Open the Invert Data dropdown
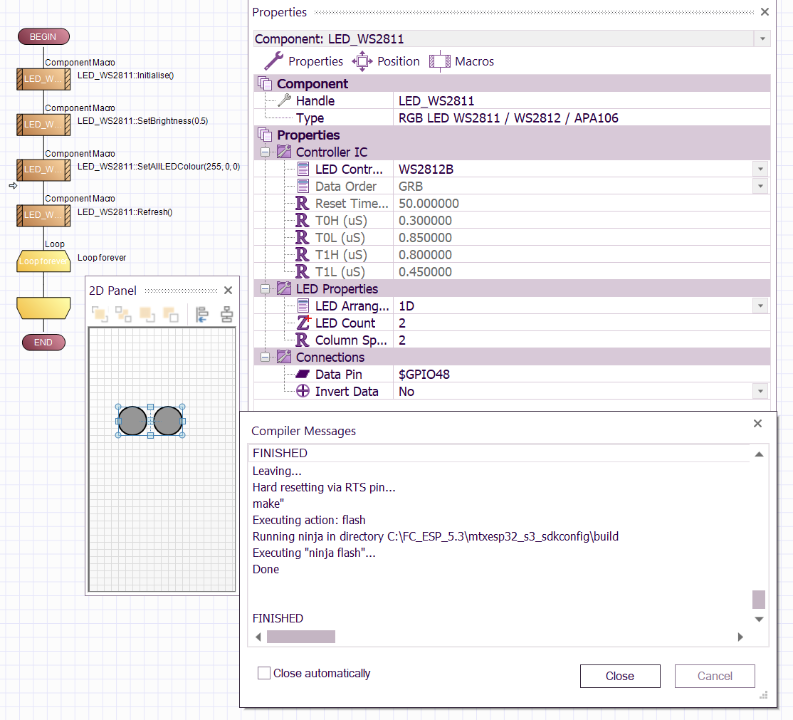Image resolution: width=793 pixels, height=720 pixels. (762, 391)
